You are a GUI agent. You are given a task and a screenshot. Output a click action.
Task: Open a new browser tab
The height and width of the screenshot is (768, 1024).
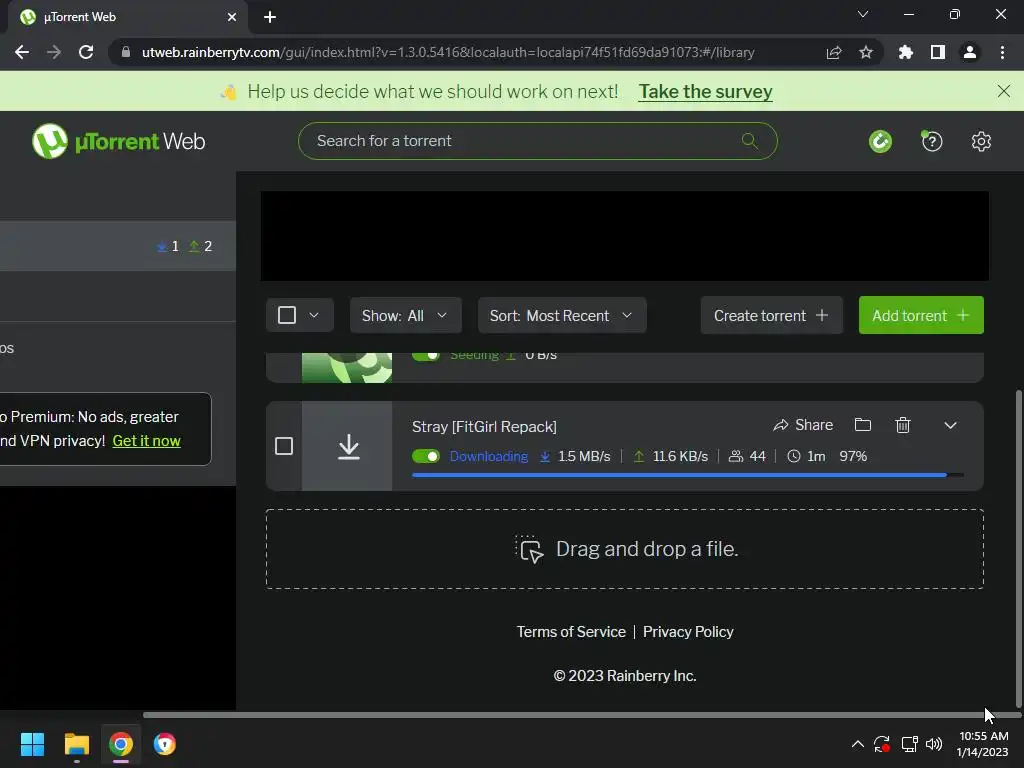coord(270,17)
